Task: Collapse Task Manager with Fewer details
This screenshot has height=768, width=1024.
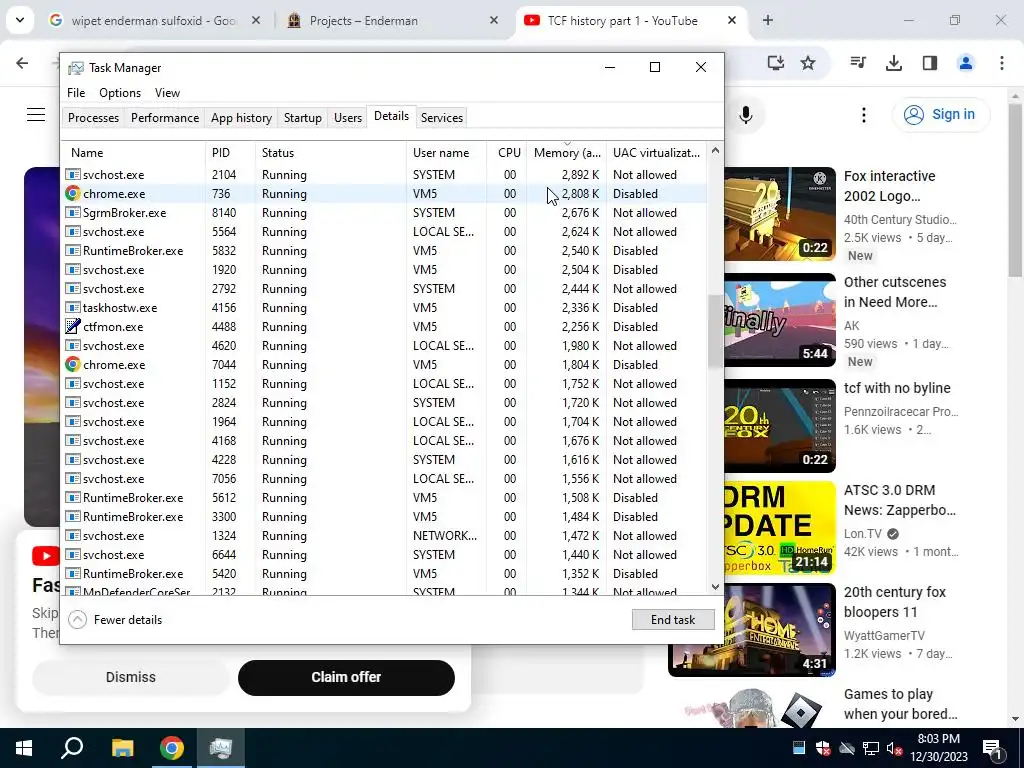Action: tap(116, 620)
